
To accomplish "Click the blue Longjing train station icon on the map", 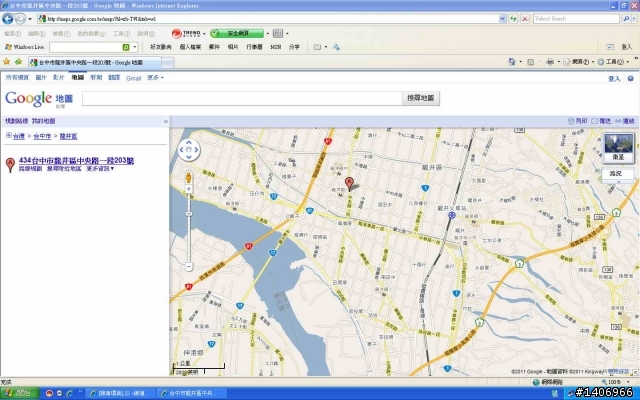I will click(x=451, y=215).
